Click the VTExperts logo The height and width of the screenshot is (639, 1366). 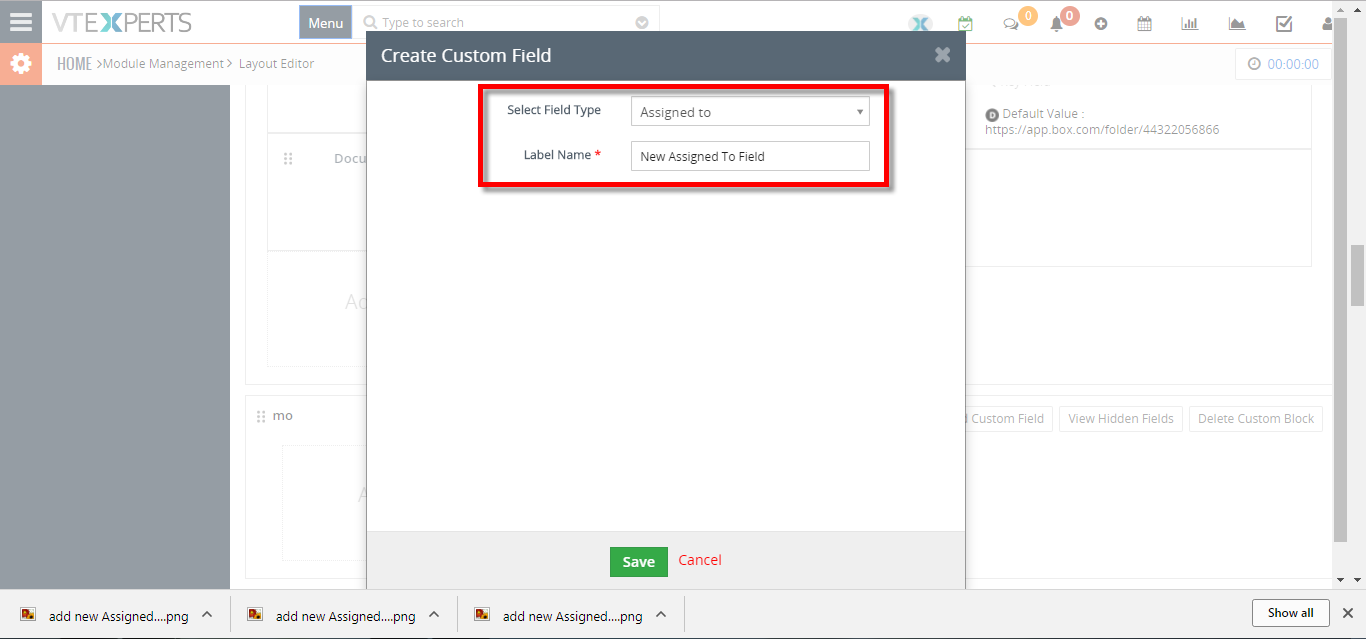click(x=121, y=22)
